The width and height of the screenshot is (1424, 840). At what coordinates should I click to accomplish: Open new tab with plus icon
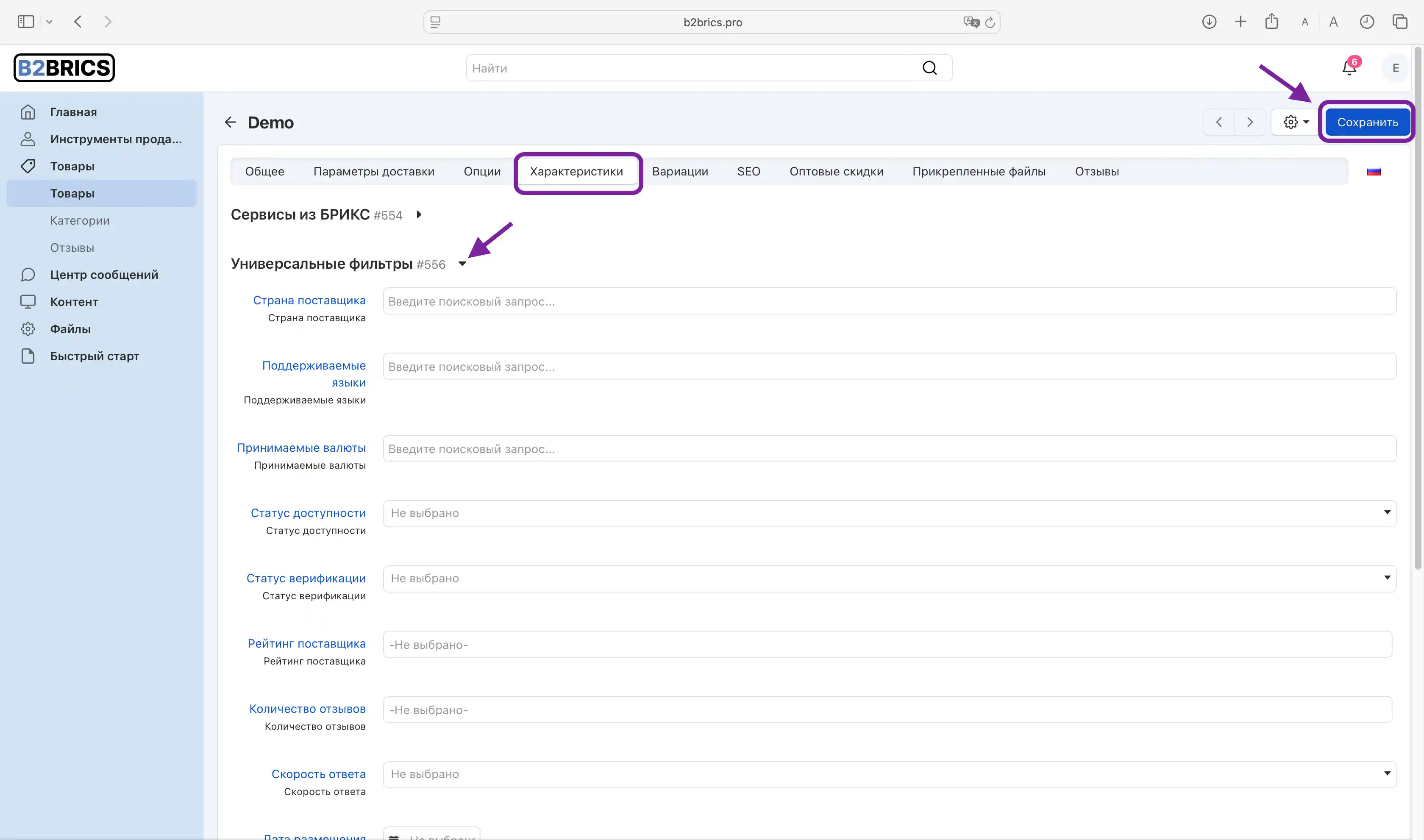[x=1240, y=22]
